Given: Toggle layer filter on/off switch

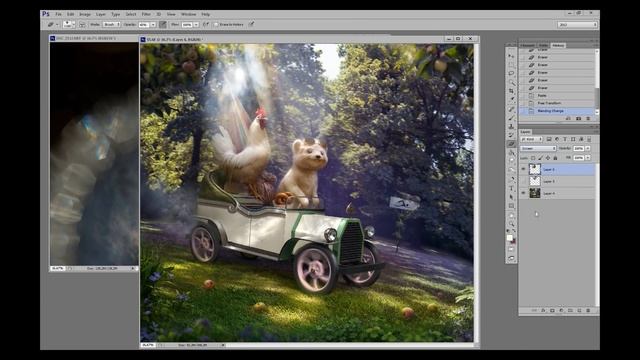Looking at the screenshot, I should [x=589, y=139].
